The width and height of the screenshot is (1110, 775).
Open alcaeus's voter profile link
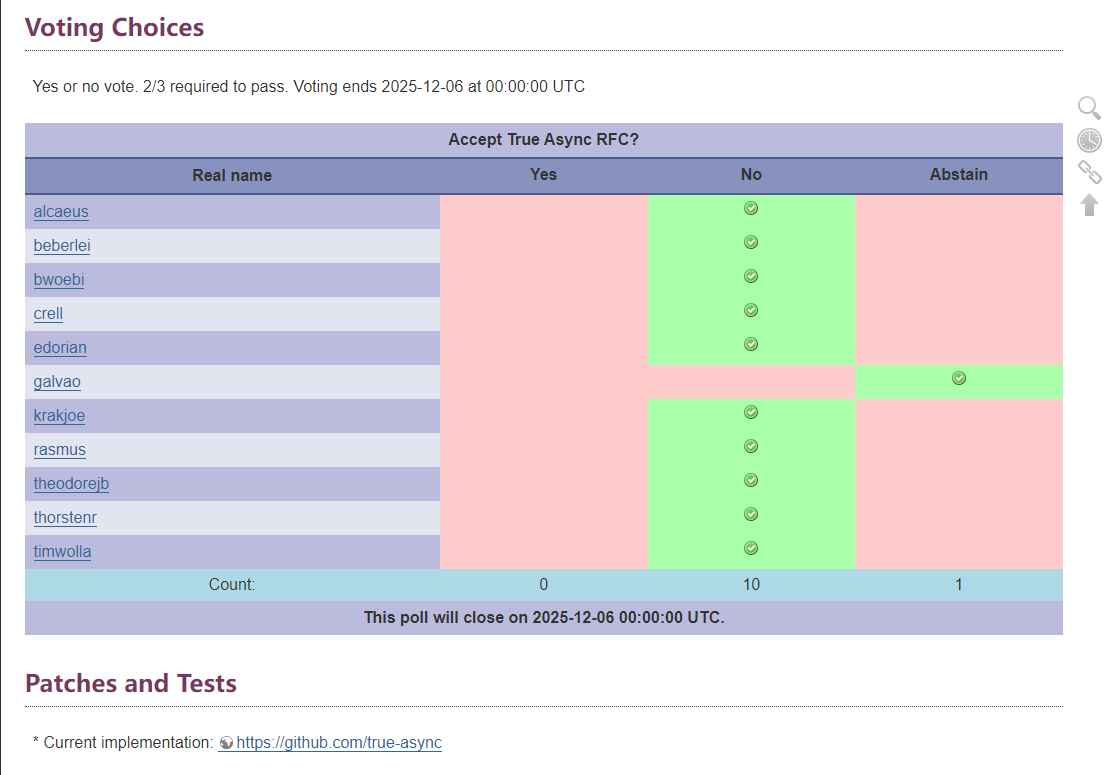pyautogui.click(x=61, y=212)
